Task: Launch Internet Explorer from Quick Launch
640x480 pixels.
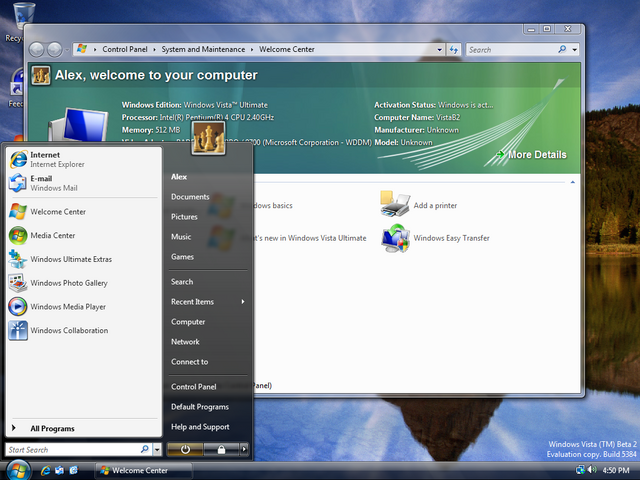Action: point(46,470)
